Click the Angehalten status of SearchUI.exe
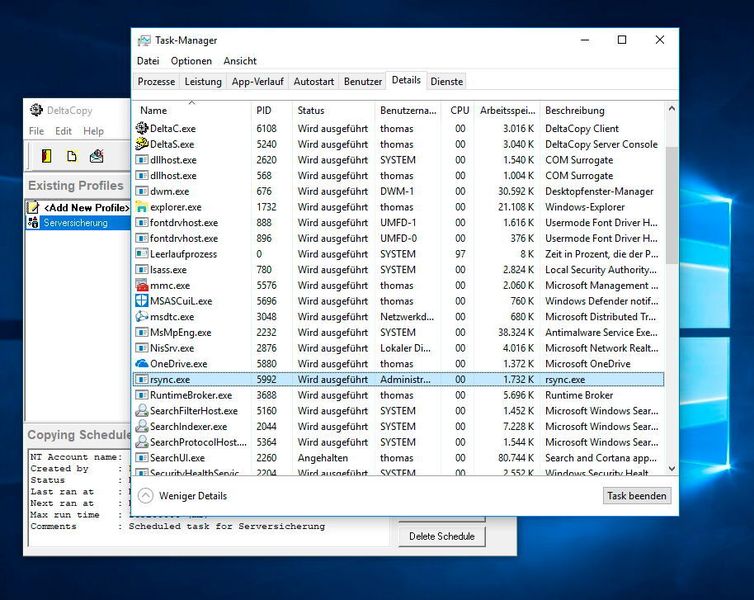 click(x=323, y=458)
